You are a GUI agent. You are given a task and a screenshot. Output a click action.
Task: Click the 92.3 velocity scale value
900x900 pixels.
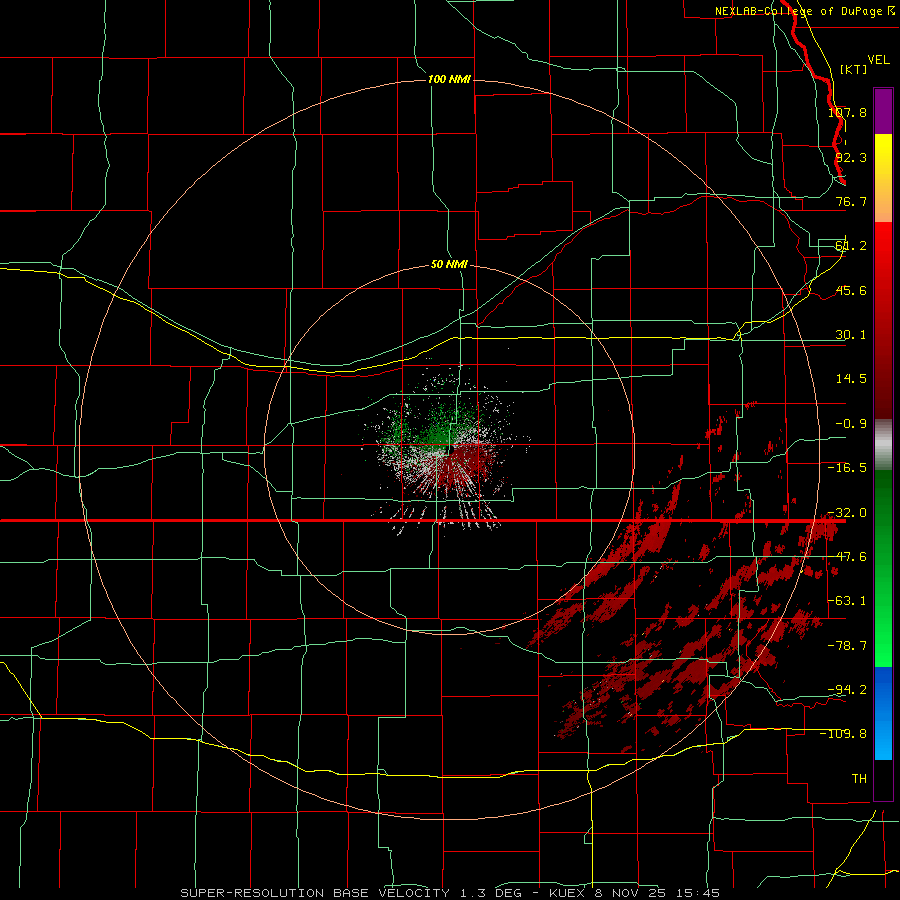click(851, 157)
